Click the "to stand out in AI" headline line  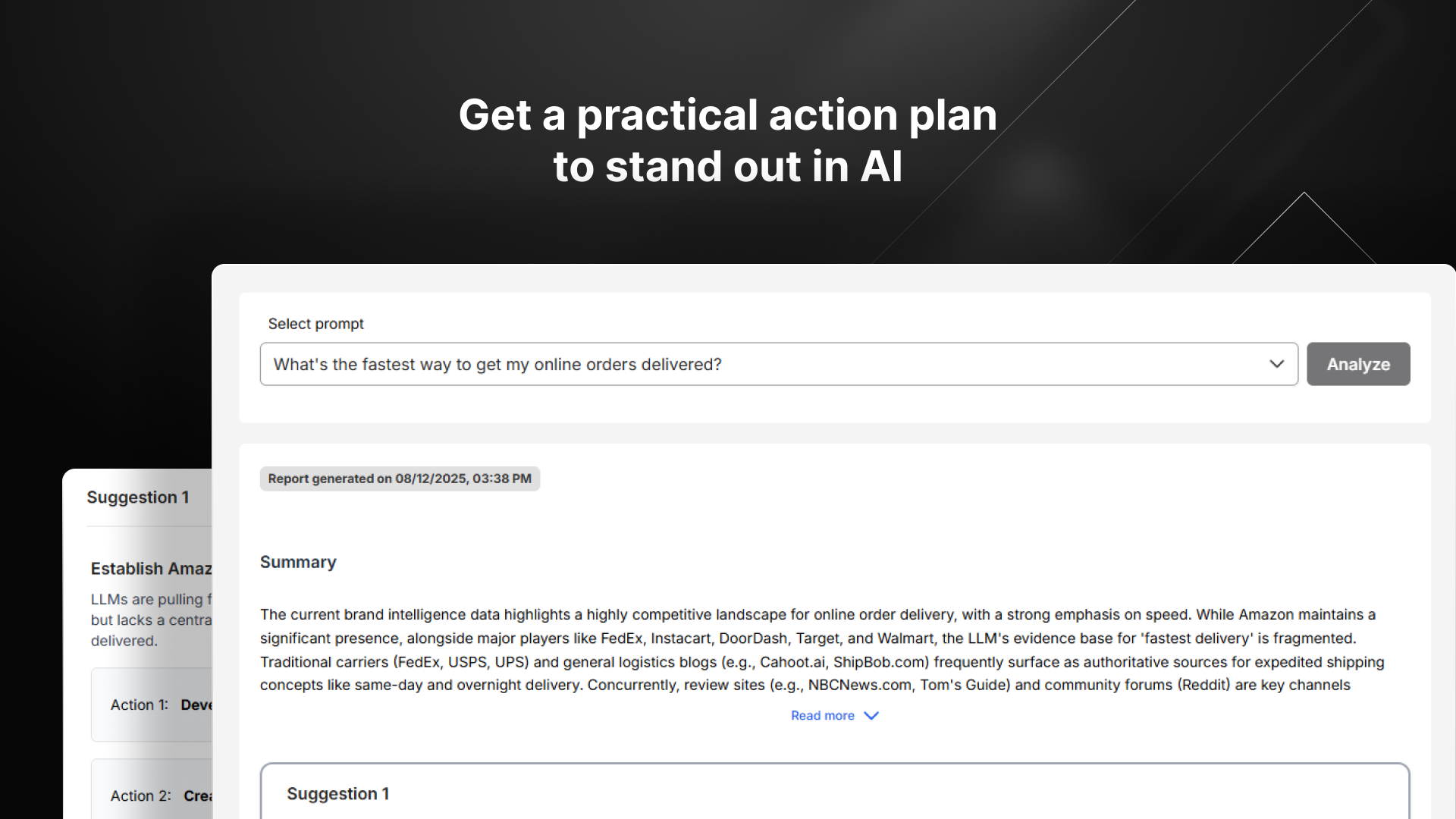click(x=727, y=167)
